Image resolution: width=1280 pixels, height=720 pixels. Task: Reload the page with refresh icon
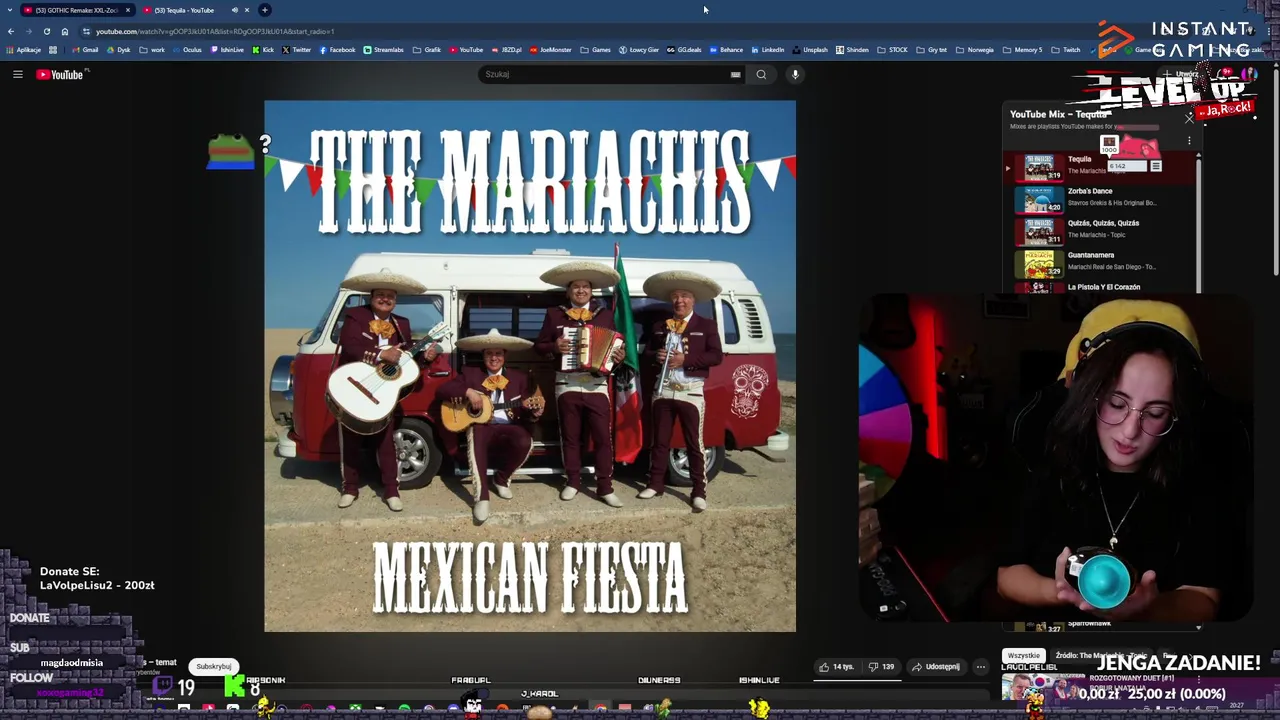[x=46, y=31]
